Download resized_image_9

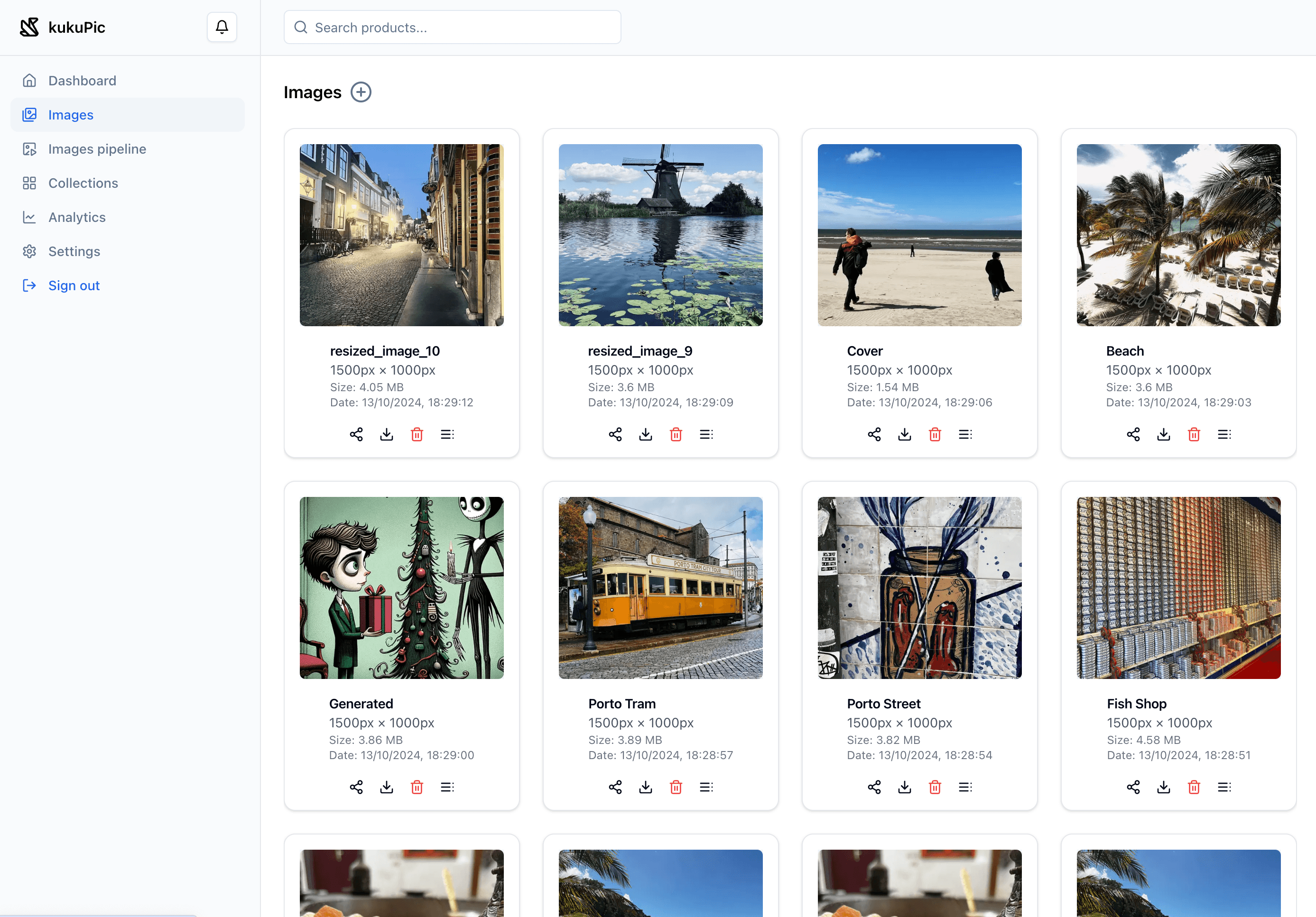(x=645, y=435)
